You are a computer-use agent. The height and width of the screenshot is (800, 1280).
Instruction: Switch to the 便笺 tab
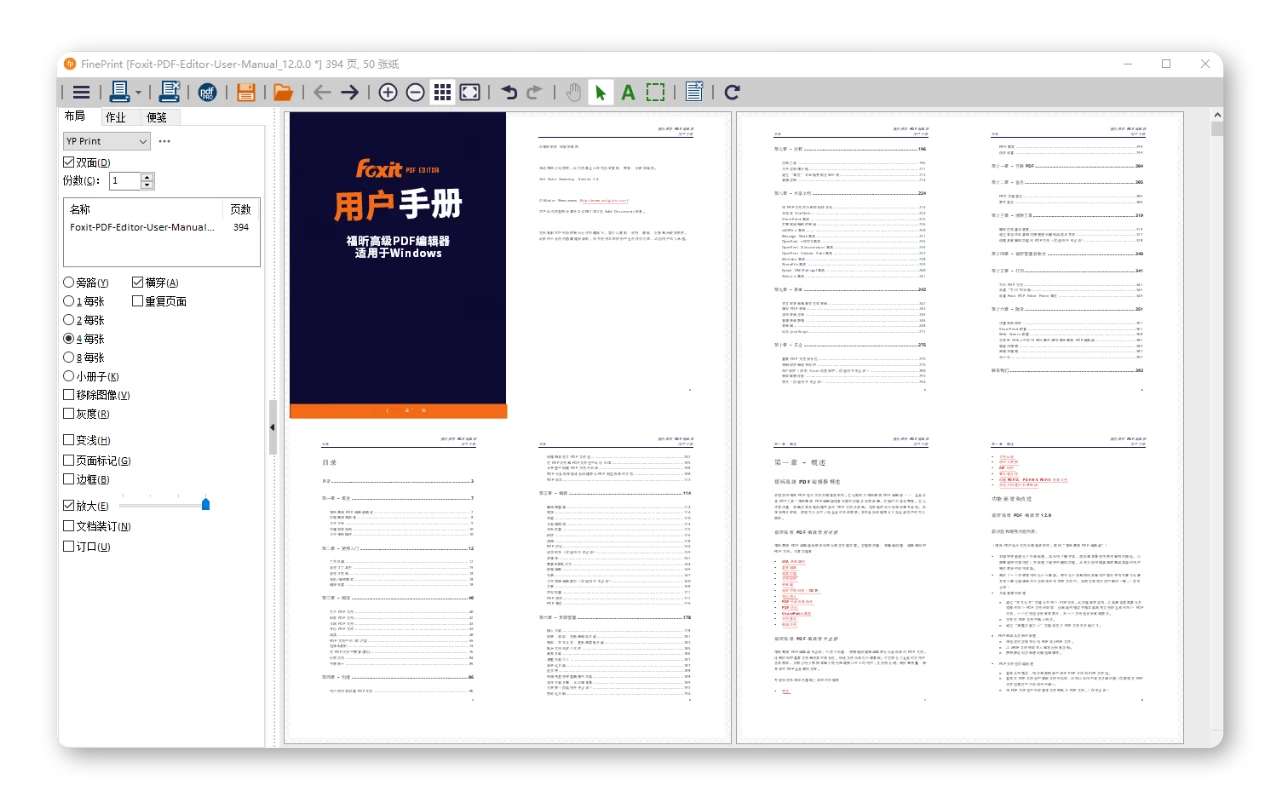[157, 117]
